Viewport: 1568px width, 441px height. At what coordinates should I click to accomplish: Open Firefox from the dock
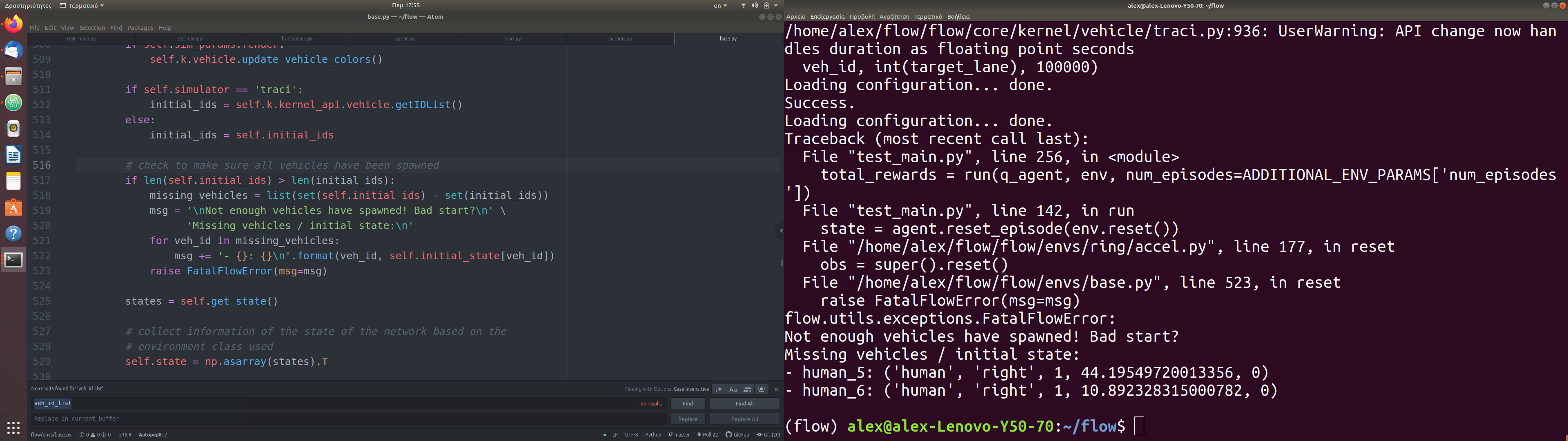(x=13, y=24)
